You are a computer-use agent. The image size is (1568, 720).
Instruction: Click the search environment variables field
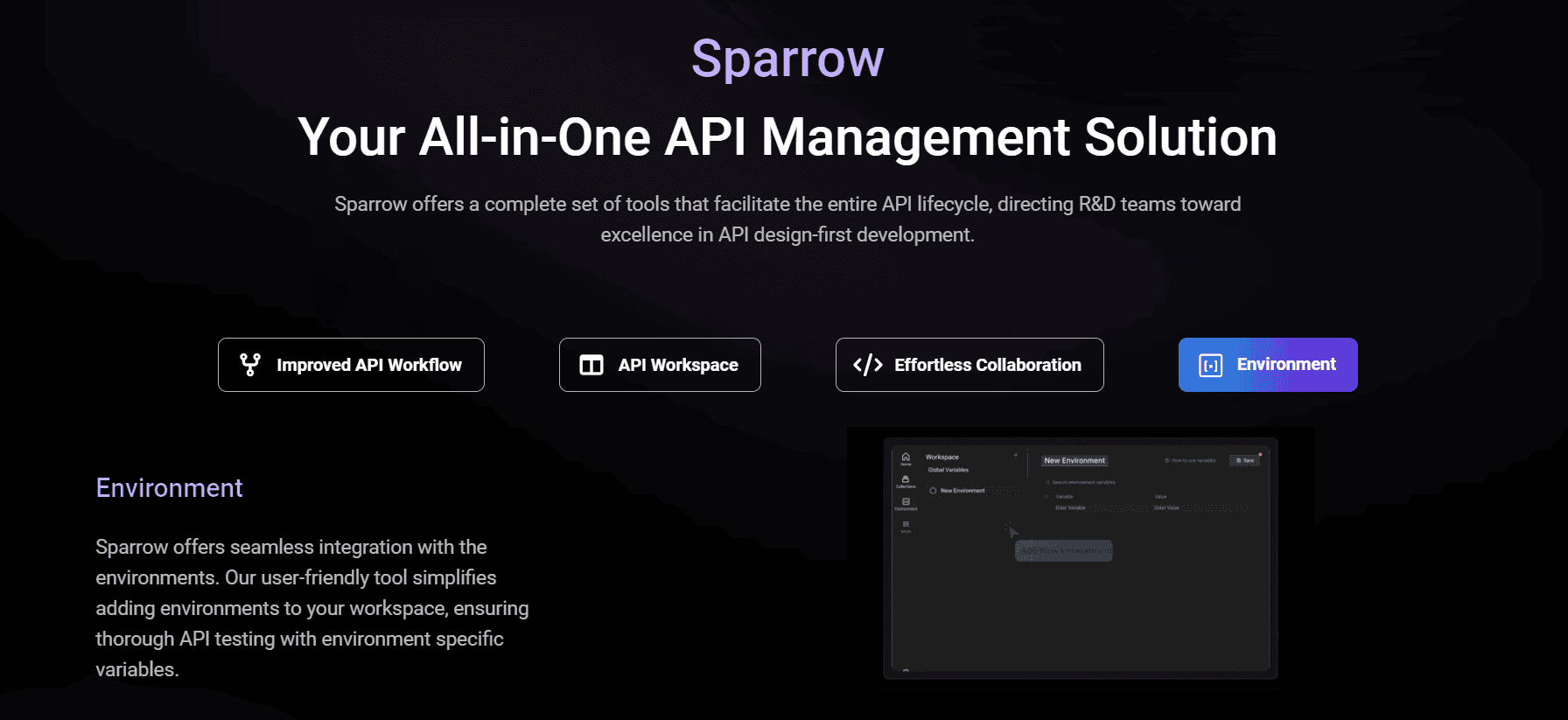pyautogui.click(x=1081, y=482)
